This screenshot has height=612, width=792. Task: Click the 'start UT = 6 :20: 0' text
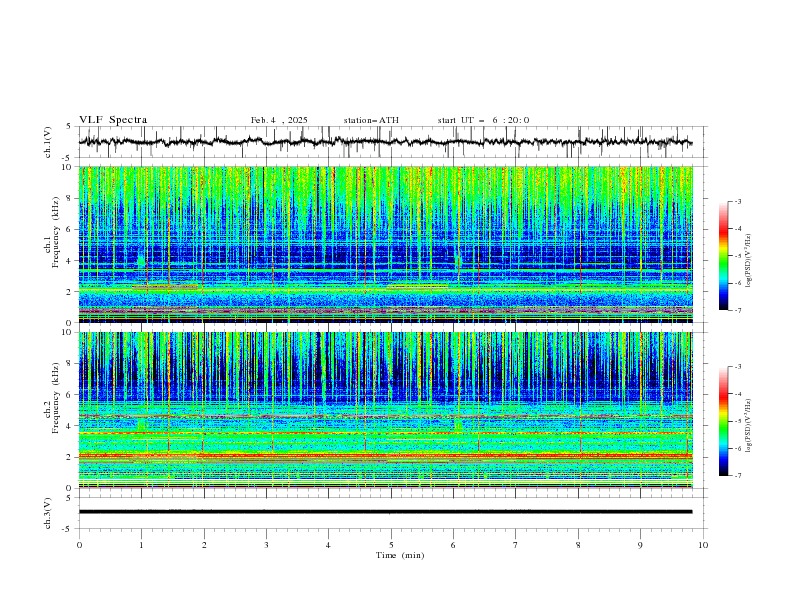click(483, 120)
